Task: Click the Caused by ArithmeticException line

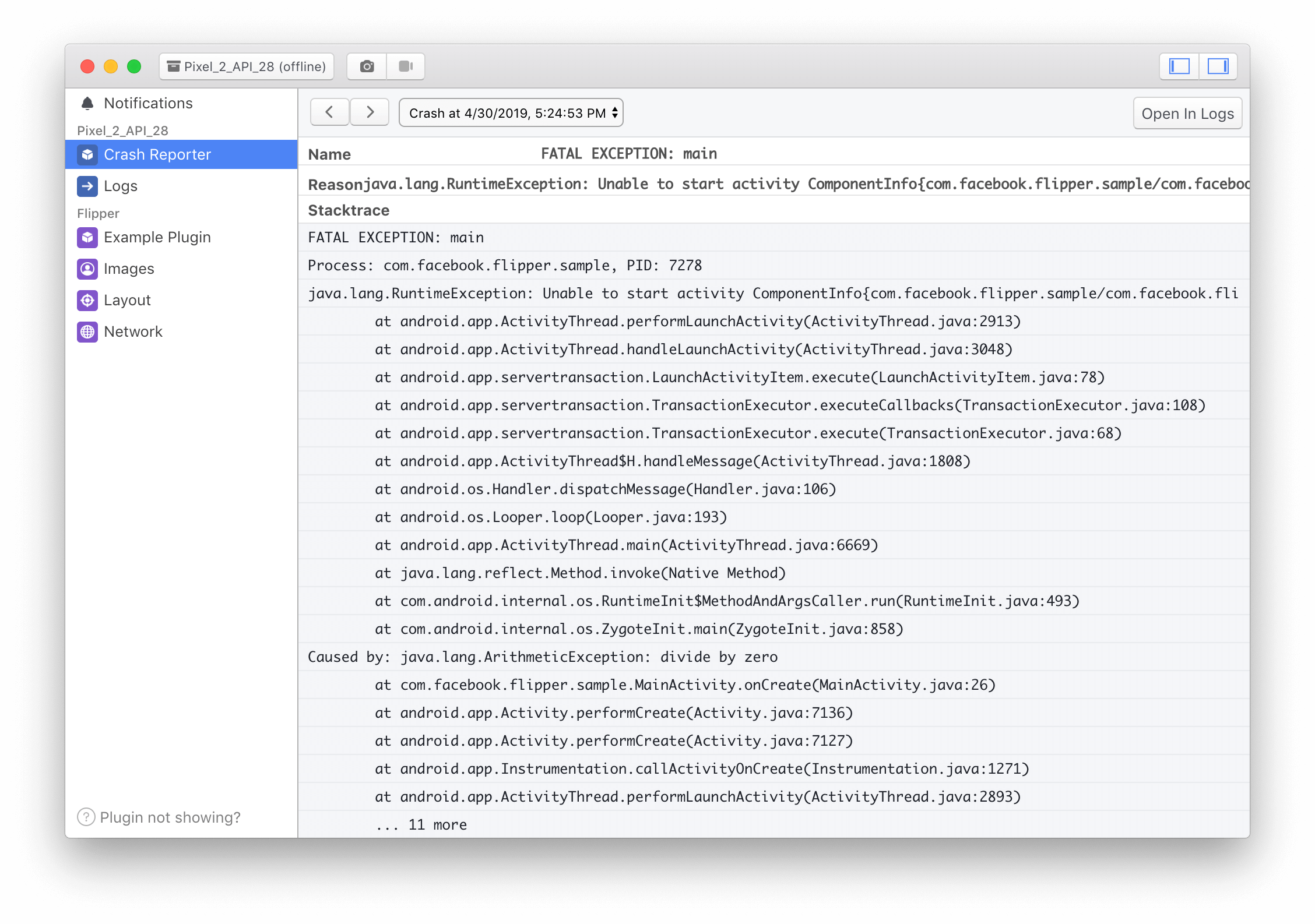Action: pyautogui.click(x=542, y=657)
